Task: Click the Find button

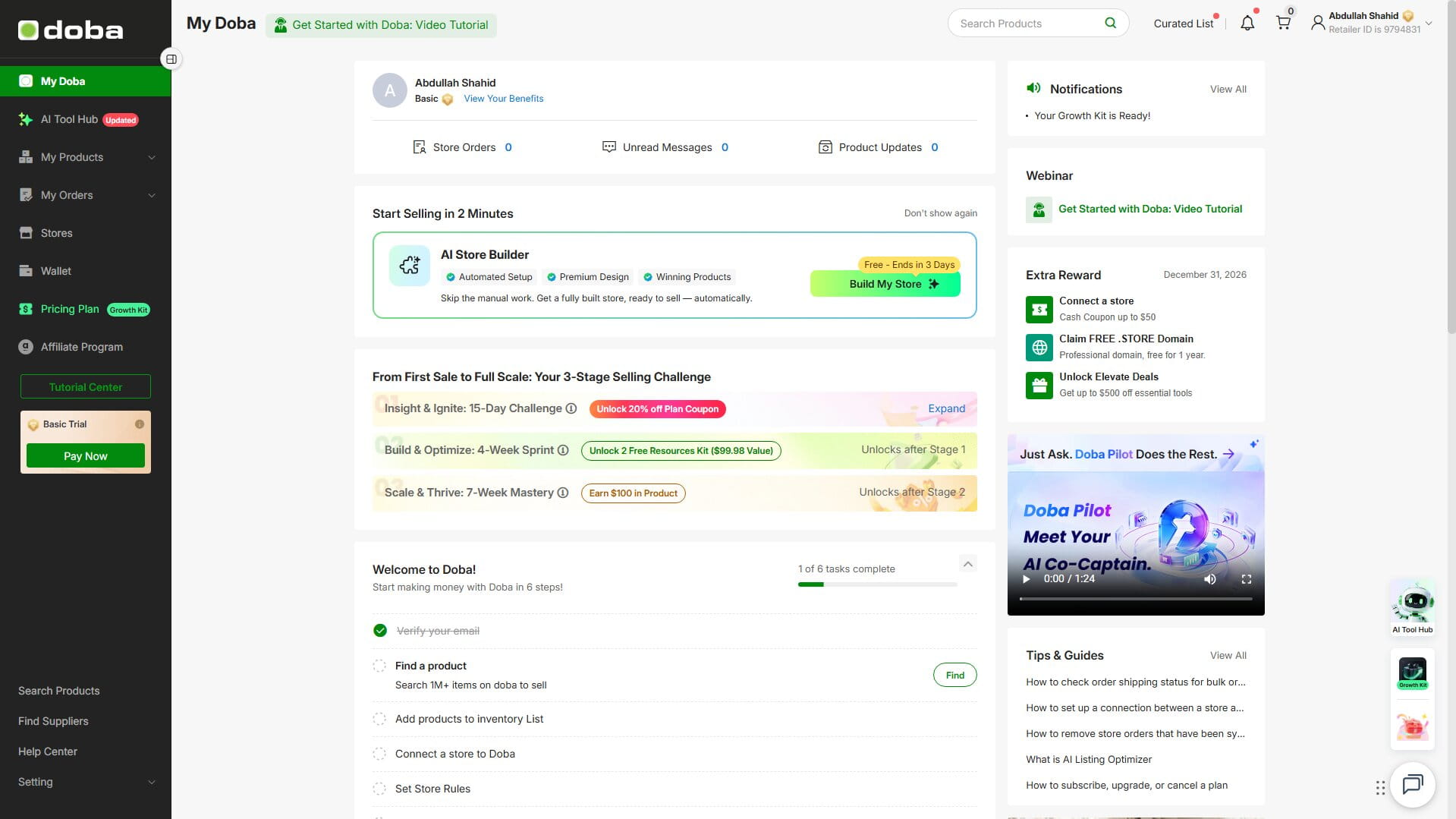Action: (x=954, y=675)
